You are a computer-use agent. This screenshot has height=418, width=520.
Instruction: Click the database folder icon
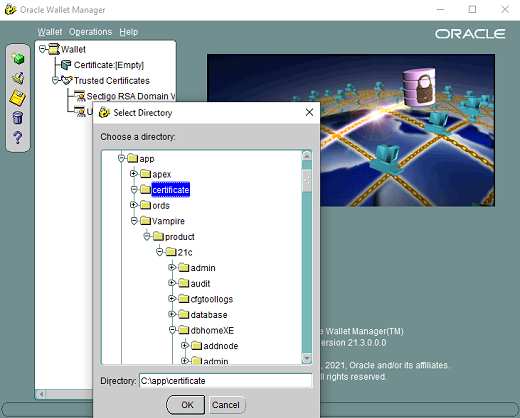184,314
